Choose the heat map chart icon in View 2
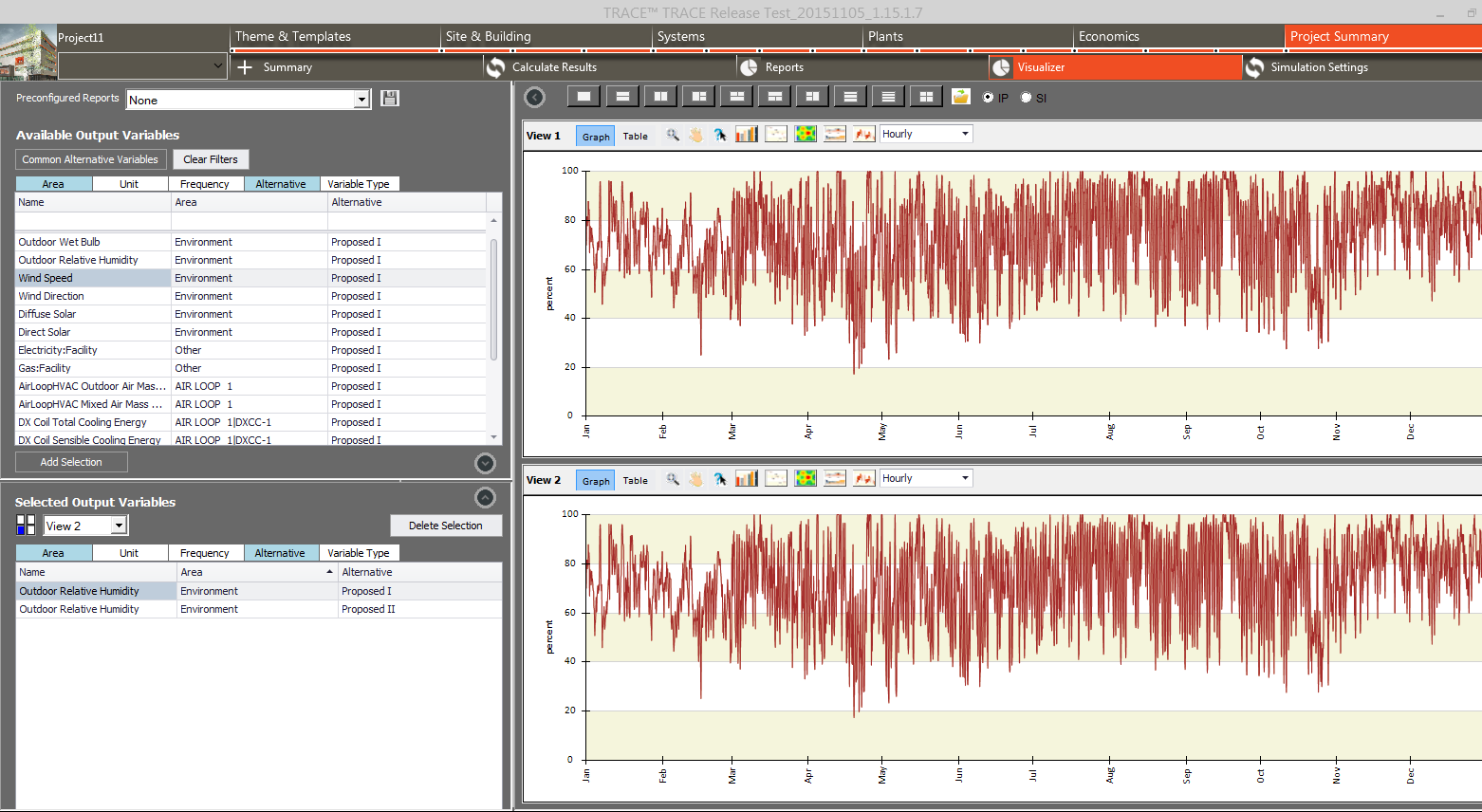This screenshot has height=812, width=1482. pos(806,479)
